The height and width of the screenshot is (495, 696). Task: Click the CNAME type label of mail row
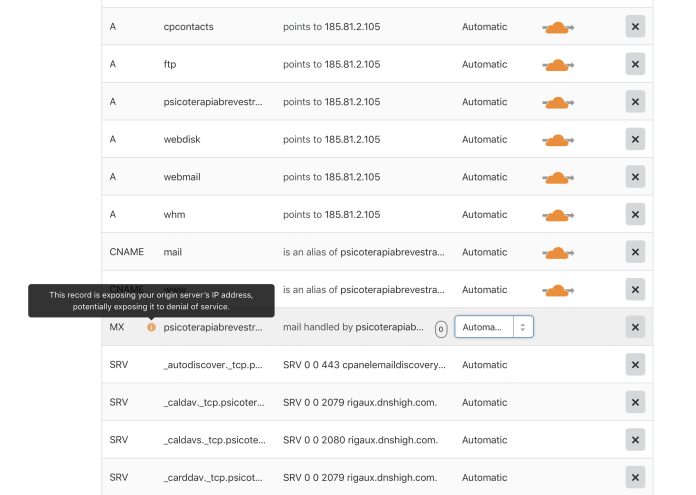pos(127,252)
